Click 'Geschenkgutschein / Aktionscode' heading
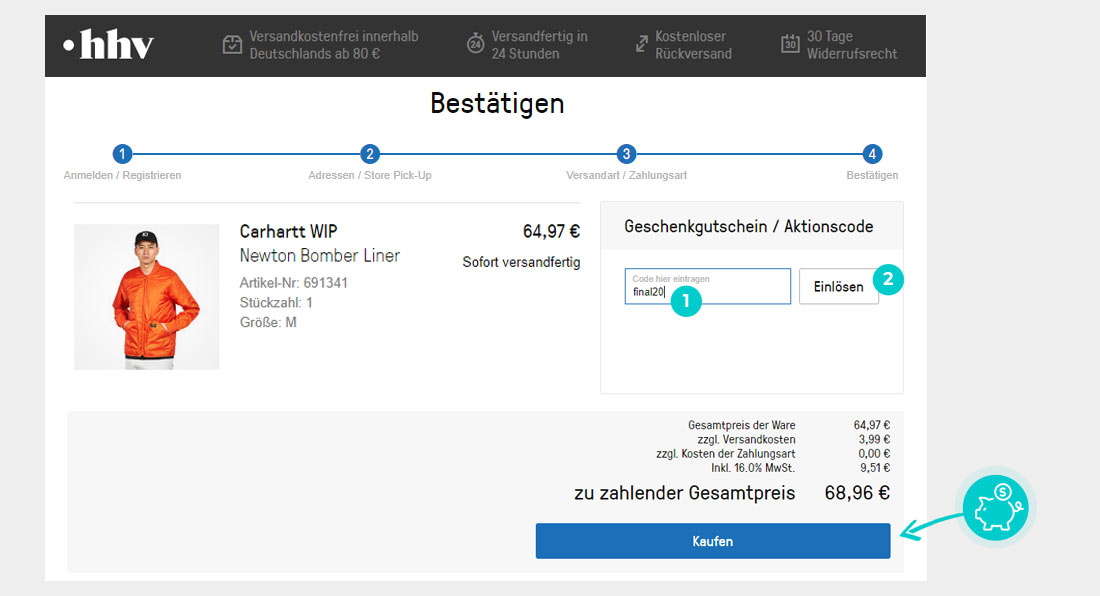This screenshot has width=1100, height=596. tap(749, 226)
